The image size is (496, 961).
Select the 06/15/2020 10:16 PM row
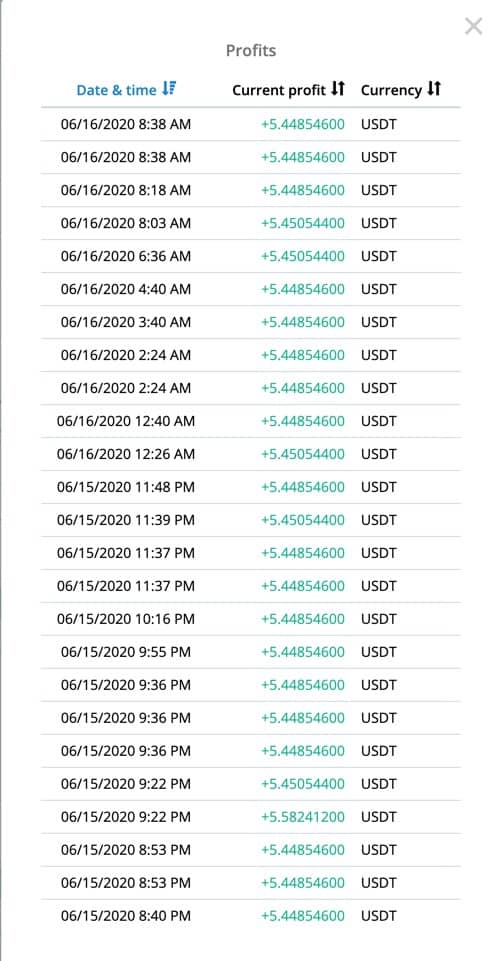251,620
